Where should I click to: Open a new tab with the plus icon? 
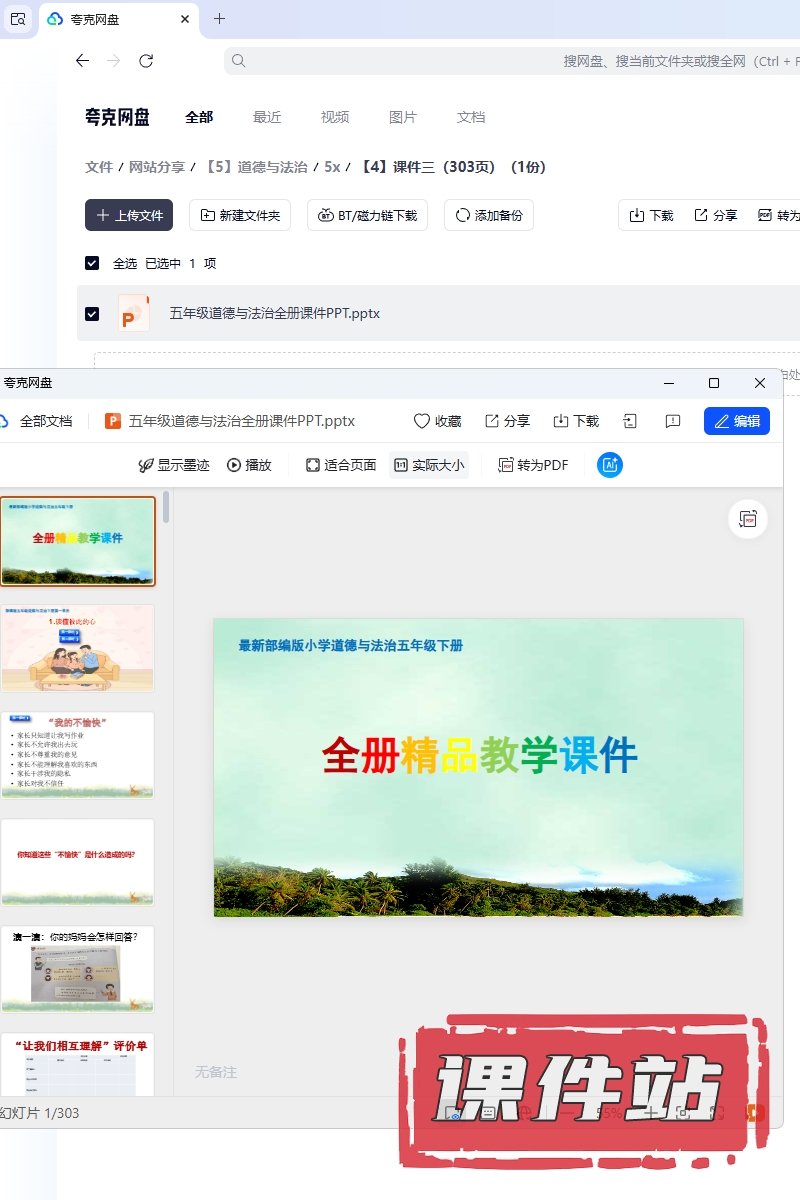[x=220, y=19]
